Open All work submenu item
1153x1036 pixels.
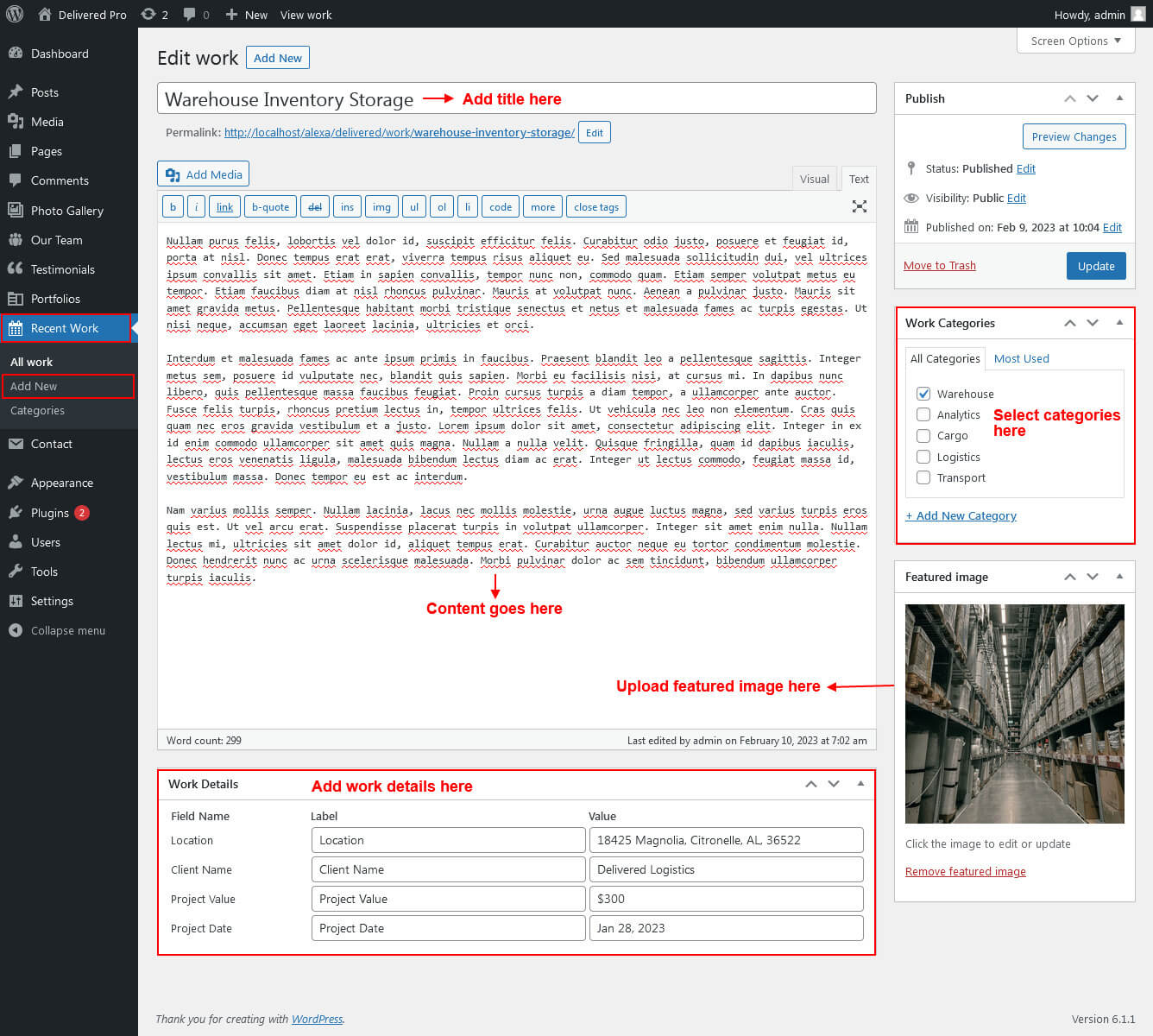pos(31,362)
